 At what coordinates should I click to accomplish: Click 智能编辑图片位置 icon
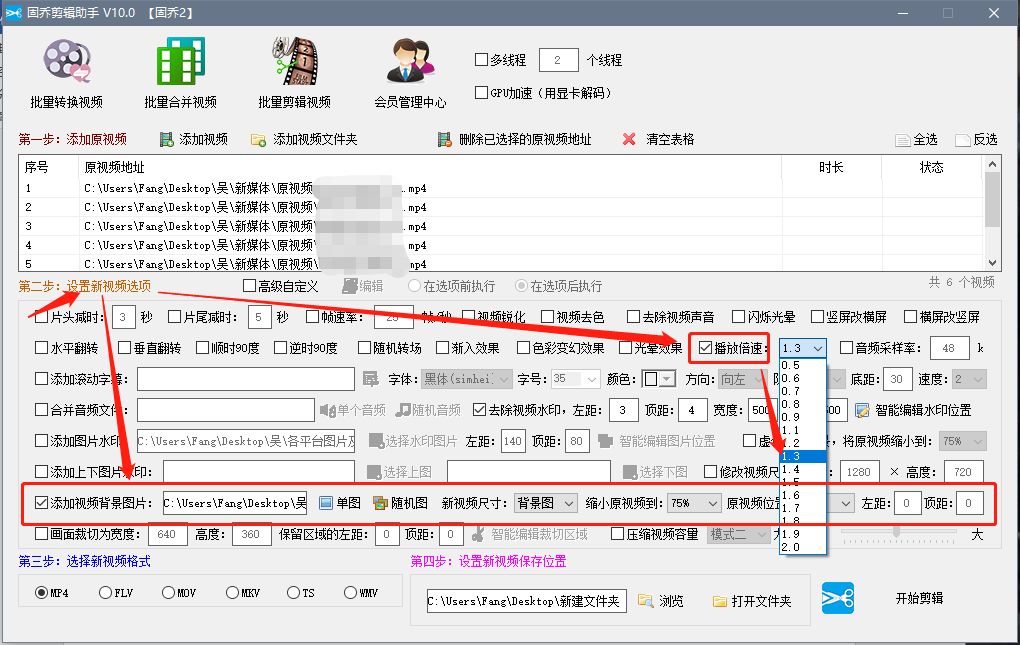pyautogui.click(x=605, y=441)
